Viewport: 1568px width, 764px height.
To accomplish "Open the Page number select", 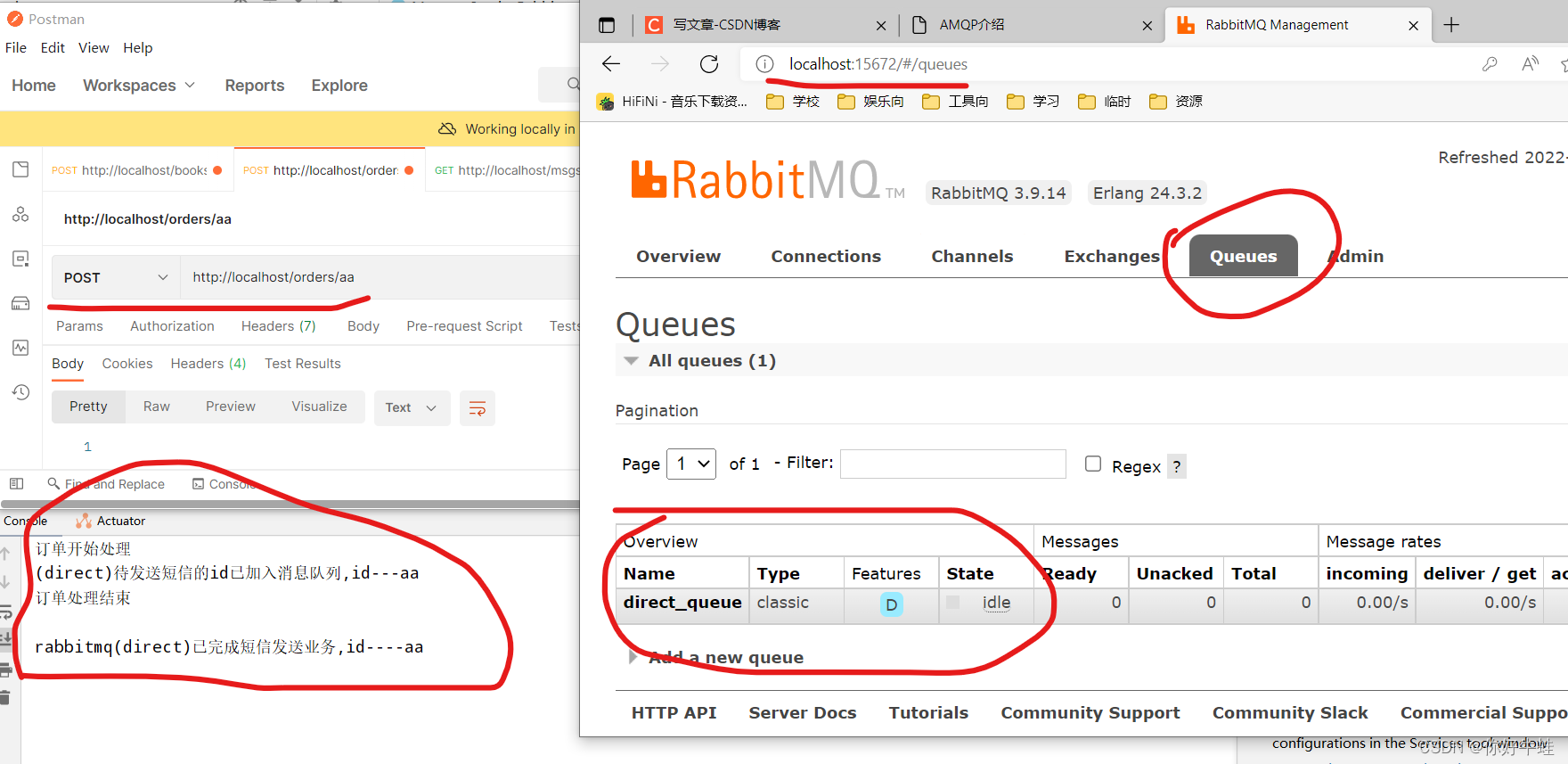I will tap(691, 464).
